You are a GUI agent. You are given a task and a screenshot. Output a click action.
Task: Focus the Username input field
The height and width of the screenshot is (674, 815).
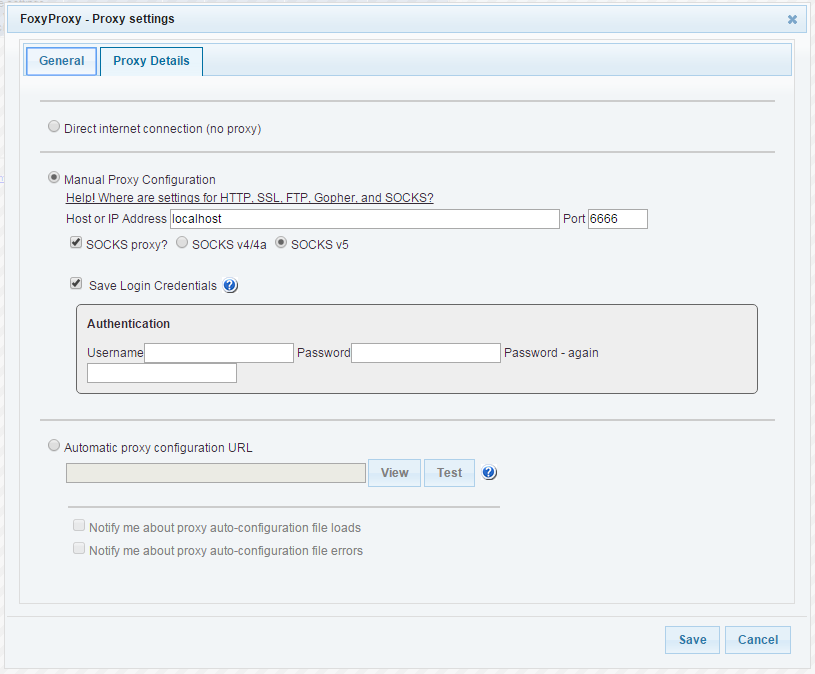(x=219, y=353)
